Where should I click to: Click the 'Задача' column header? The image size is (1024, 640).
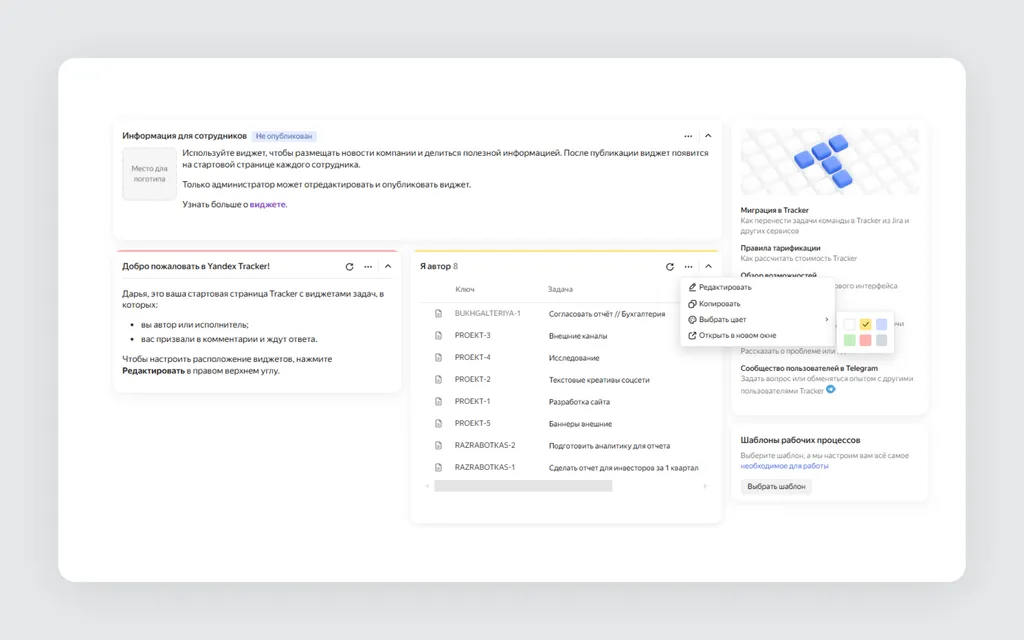tap(560, 289)
